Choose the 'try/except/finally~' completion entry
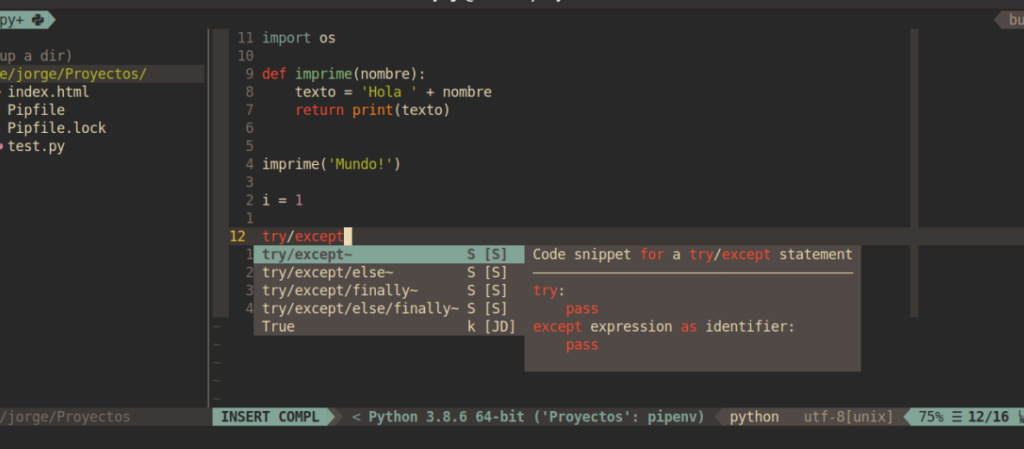This screenshot has width=1024, height=449. coord(389,290)
